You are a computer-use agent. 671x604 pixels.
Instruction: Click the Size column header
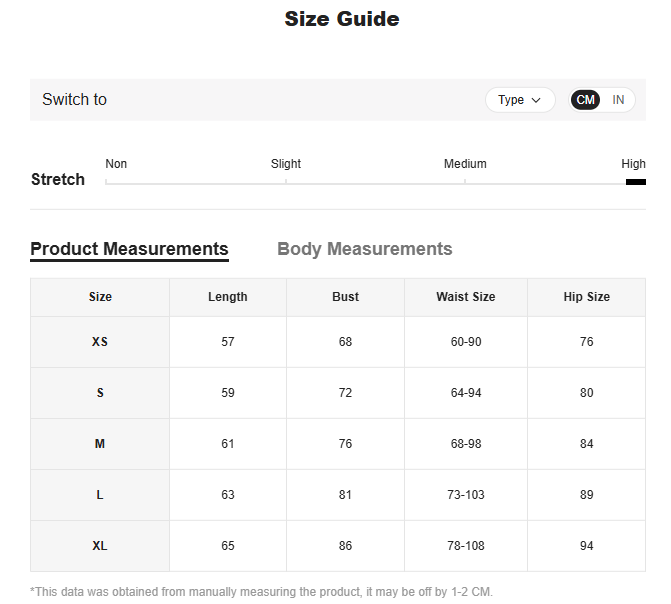[100, 297]
